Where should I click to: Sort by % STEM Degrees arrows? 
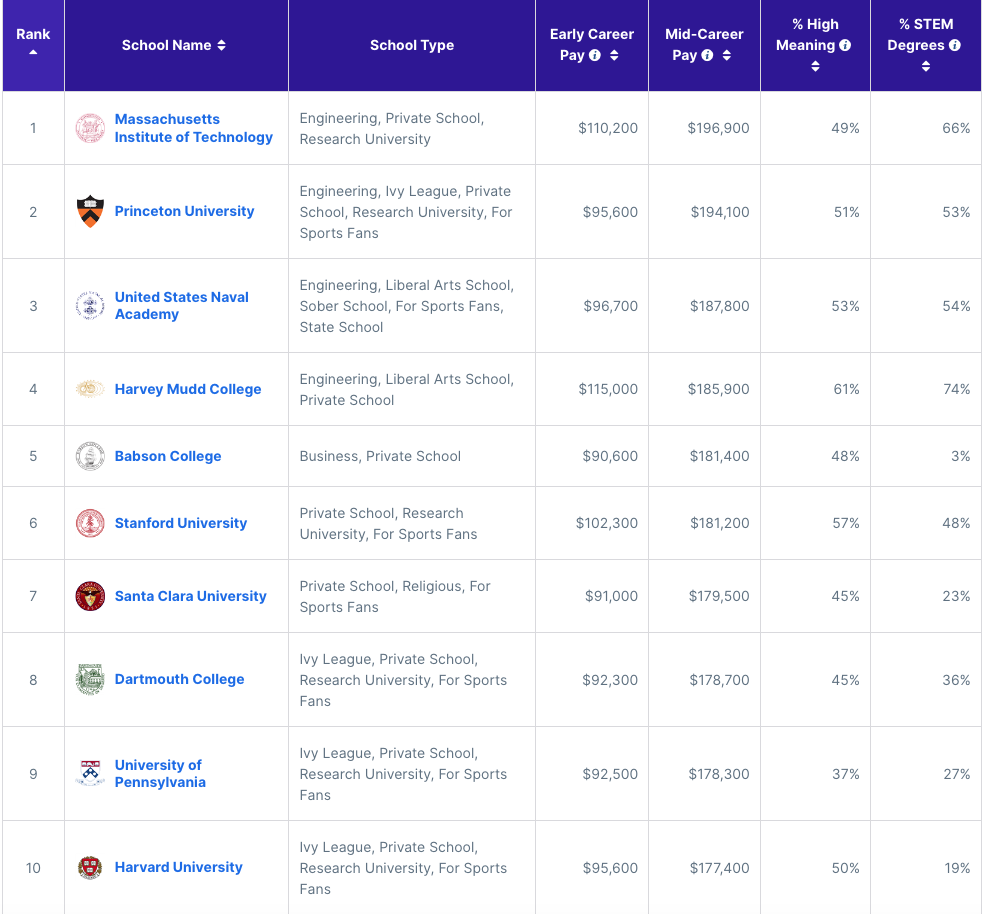coord(926,66)
